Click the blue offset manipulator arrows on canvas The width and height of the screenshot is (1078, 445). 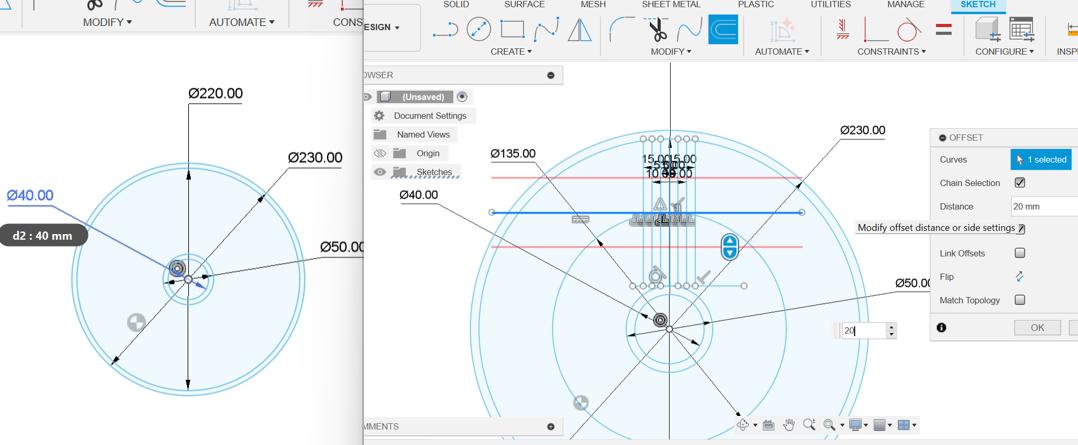729,246
